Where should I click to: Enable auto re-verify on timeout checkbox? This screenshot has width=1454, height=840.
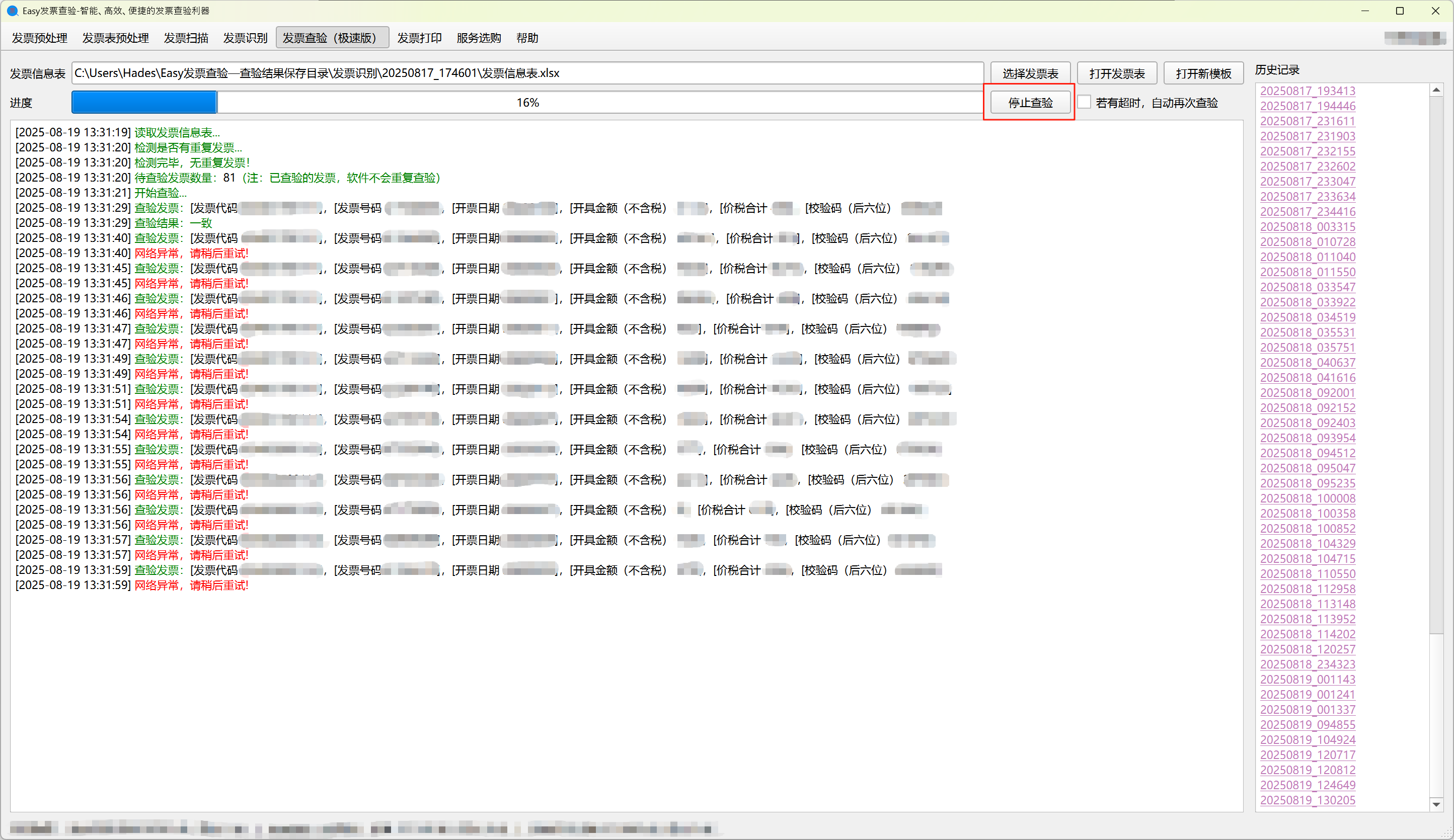(1084, 102)
